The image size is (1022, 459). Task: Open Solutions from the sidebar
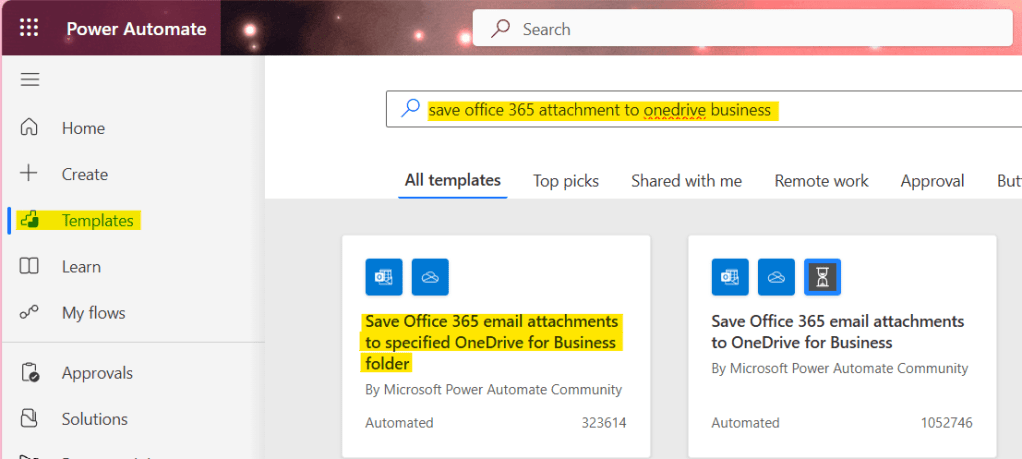click(x=94, y=419)
